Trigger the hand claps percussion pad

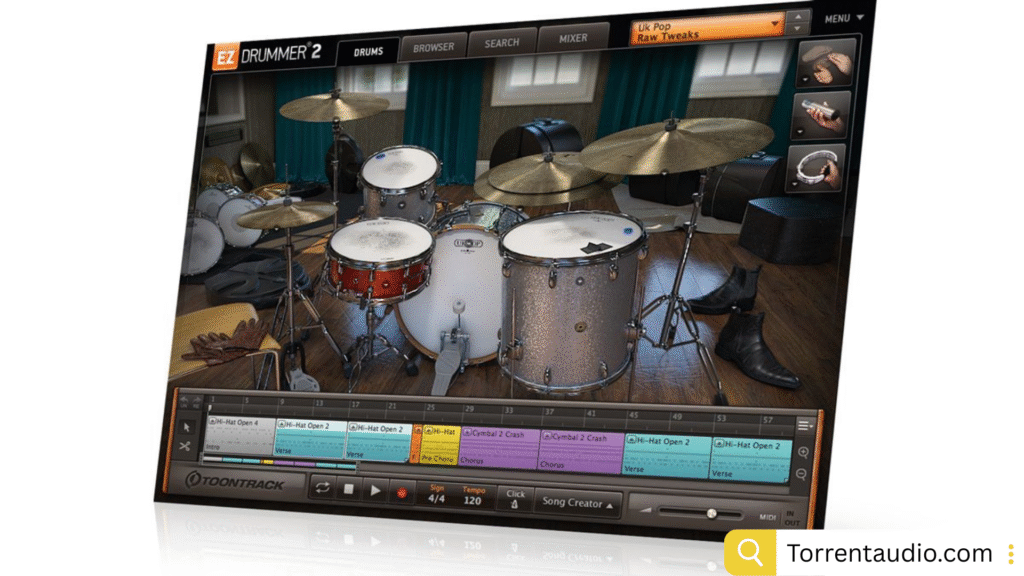click(x=829, y=64)
